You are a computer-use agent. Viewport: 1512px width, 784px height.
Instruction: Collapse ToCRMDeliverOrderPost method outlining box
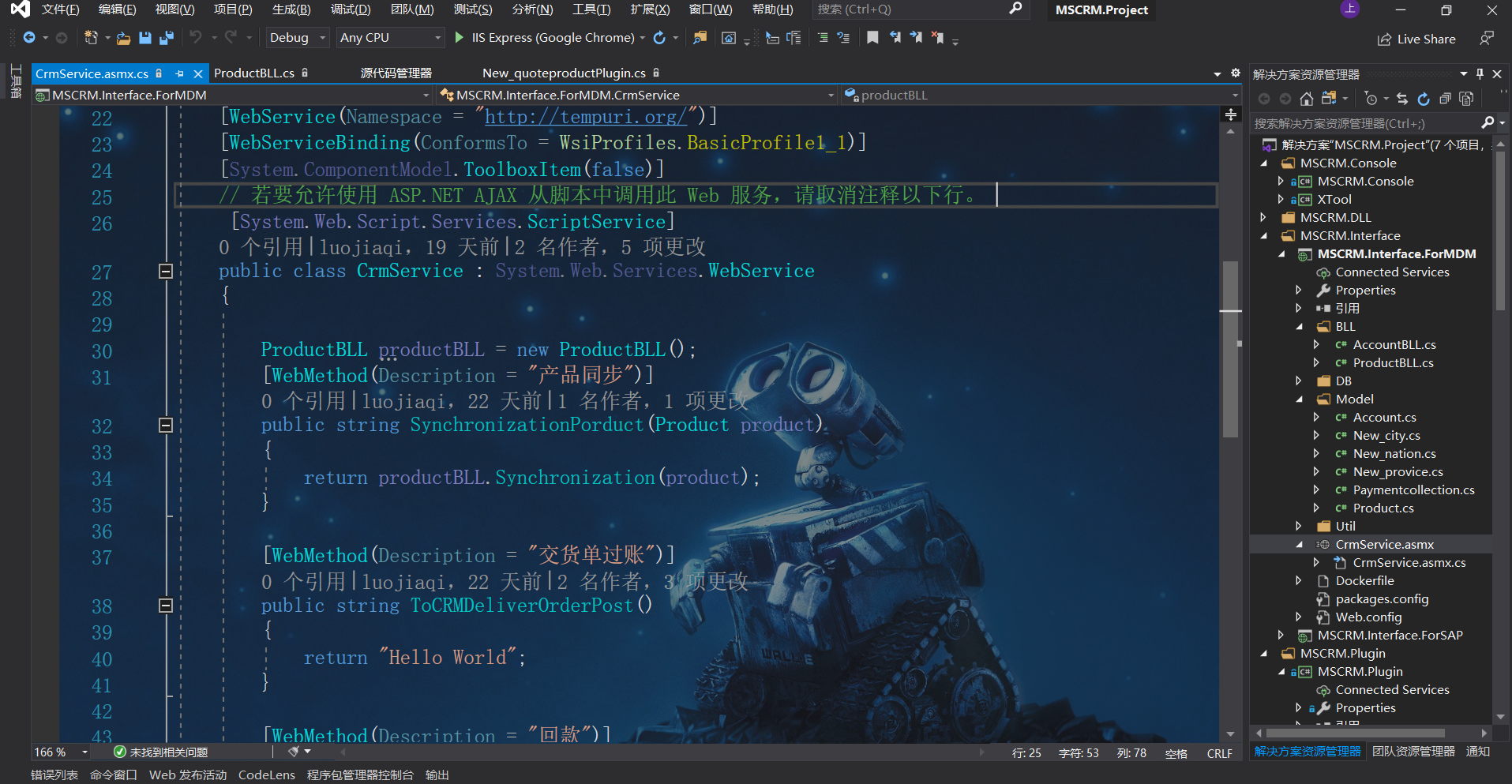point(166,606)
